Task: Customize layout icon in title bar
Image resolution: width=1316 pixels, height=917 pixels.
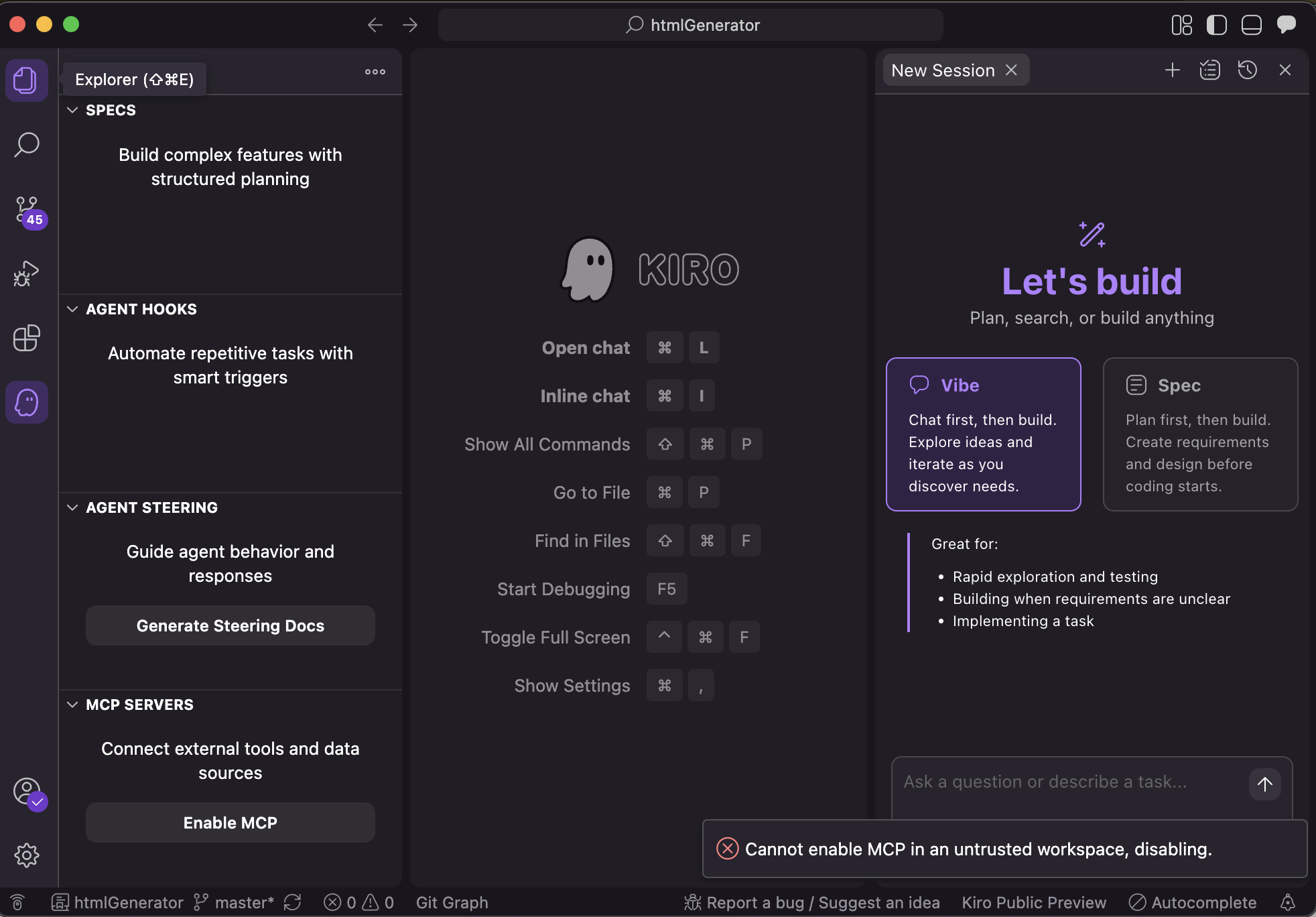Action: pos(1182,25)
